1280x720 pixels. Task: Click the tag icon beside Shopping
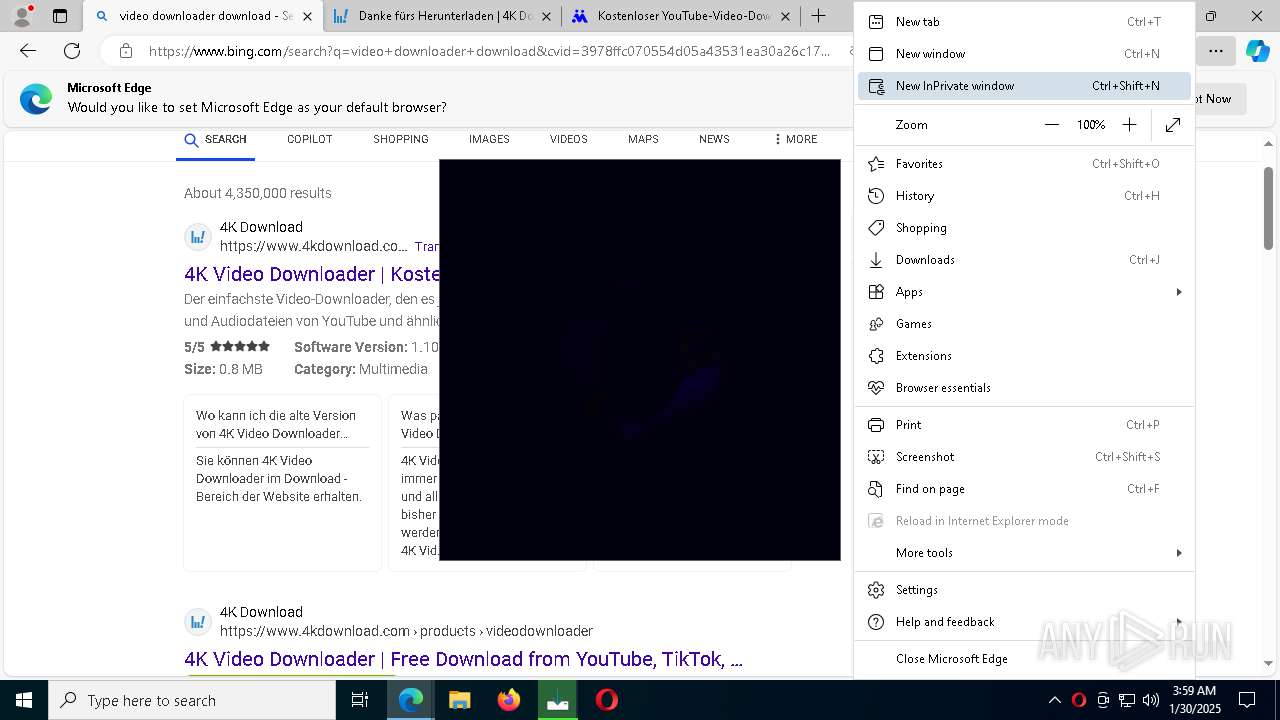(x=876, y=228)
